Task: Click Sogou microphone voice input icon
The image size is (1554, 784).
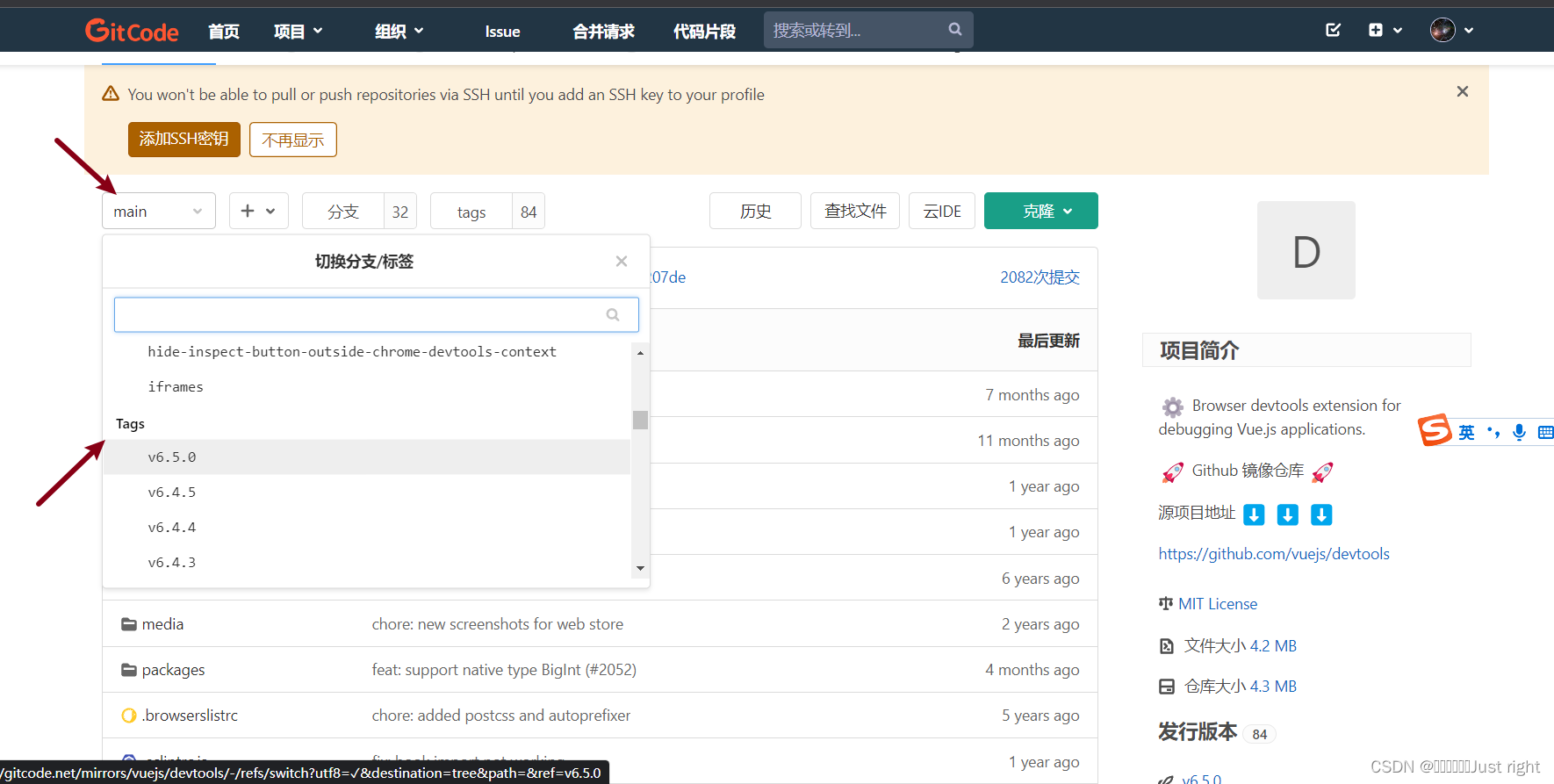Action: click(x=1520, y=432)
